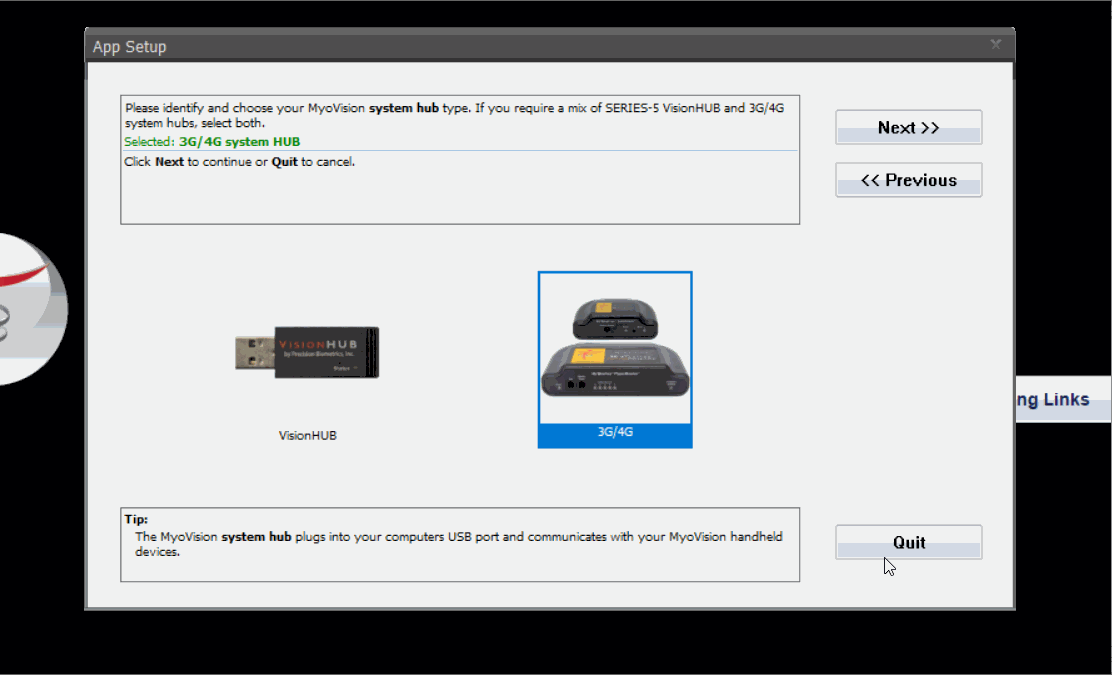1112x675 pixels.
Task: Close the App Setup dialog
Action: tap(996, 45)
